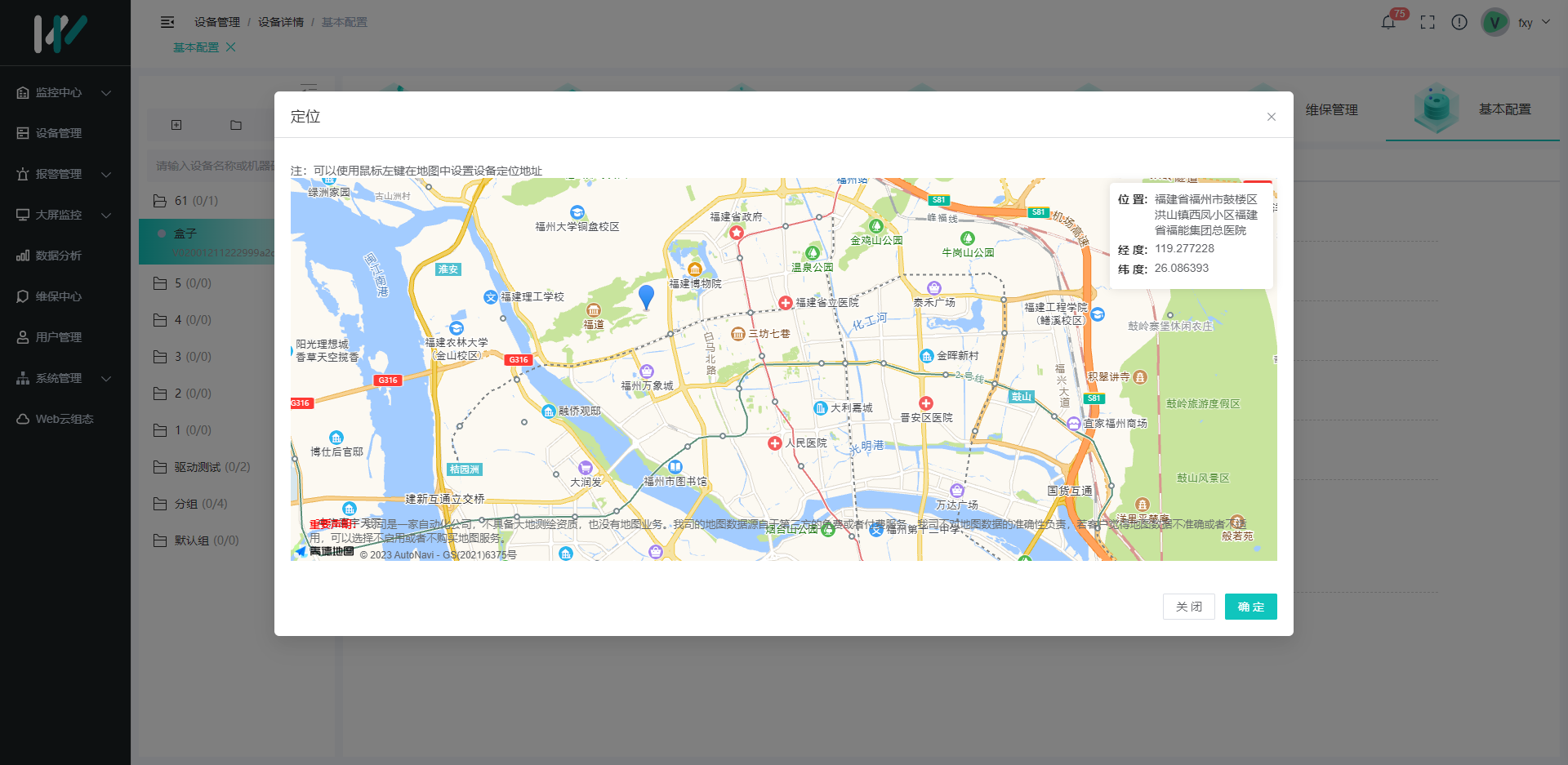This screenshot has height=765, width=1568.
Task: Close the 定位 dialog with X icon
Action: (1271, 117)
